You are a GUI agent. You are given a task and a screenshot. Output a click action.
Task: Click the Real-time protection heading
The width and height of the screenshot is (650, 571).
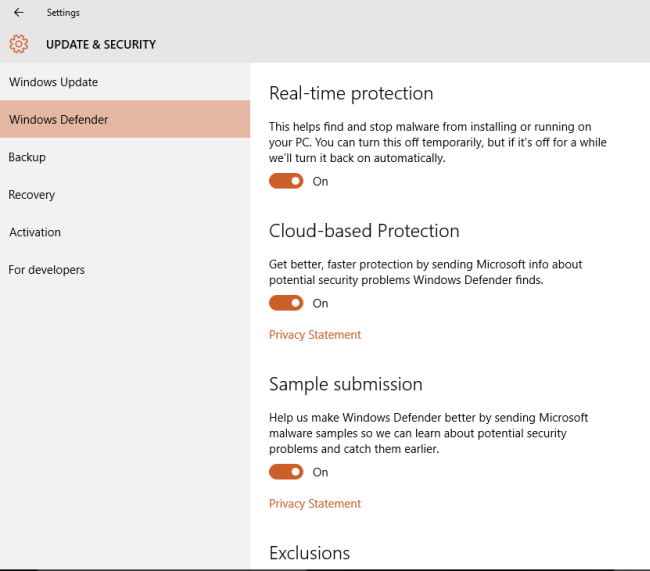point(351,94)
